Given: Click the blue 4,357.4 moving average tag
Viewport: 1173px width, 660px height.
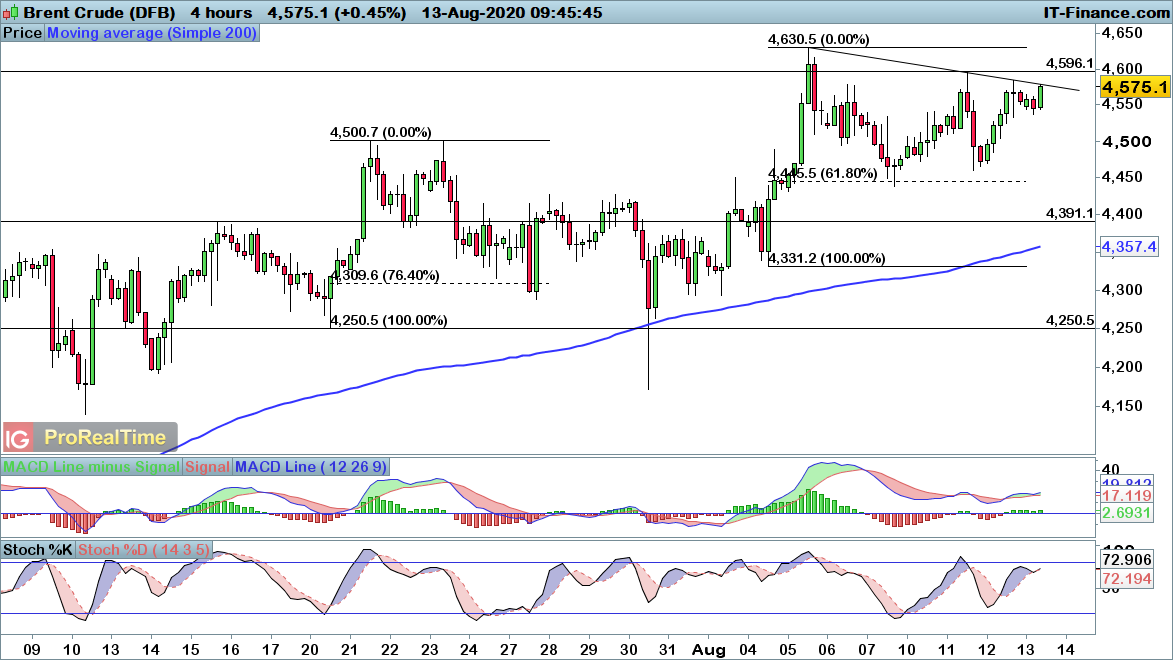Looking at the screenshot, I should point(1134,246).
